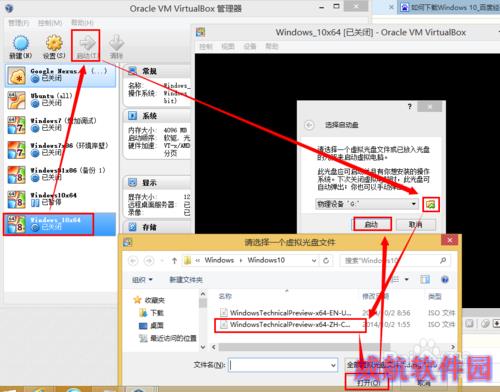Click the 新建(N) new VM toolbar icon
The image size is (500, 392).
(21, 47)
